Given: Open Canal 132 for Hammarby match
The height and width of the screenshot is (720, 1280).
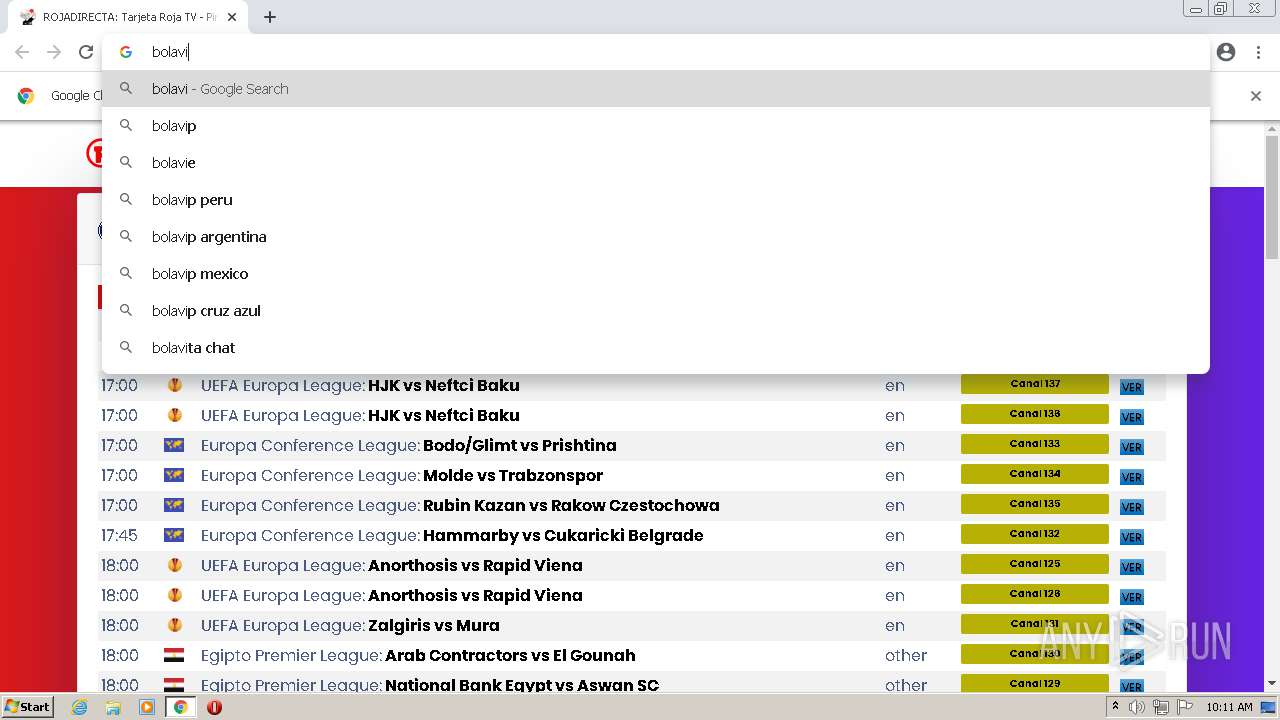Looking at the screenshot, I should 1035,534.
